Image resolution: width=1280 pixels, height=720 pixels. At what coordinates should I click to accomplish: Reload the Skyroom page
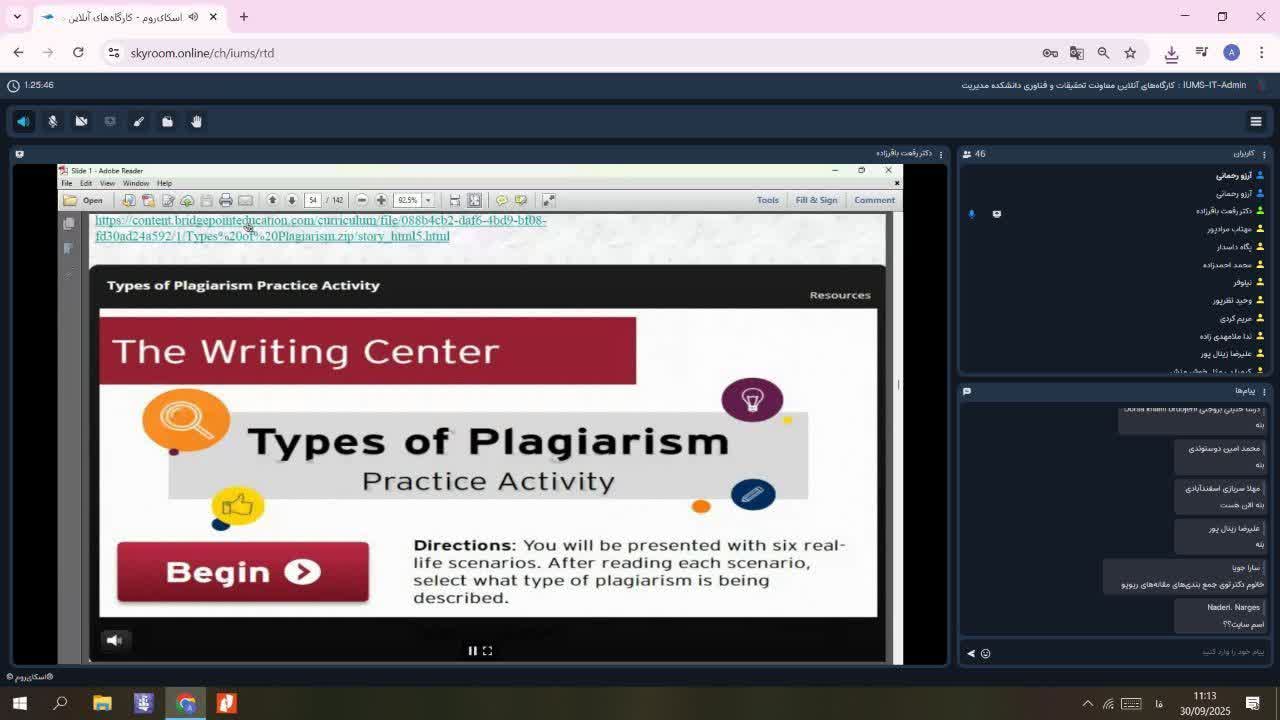pyautogui.click(x=78, y=53)
